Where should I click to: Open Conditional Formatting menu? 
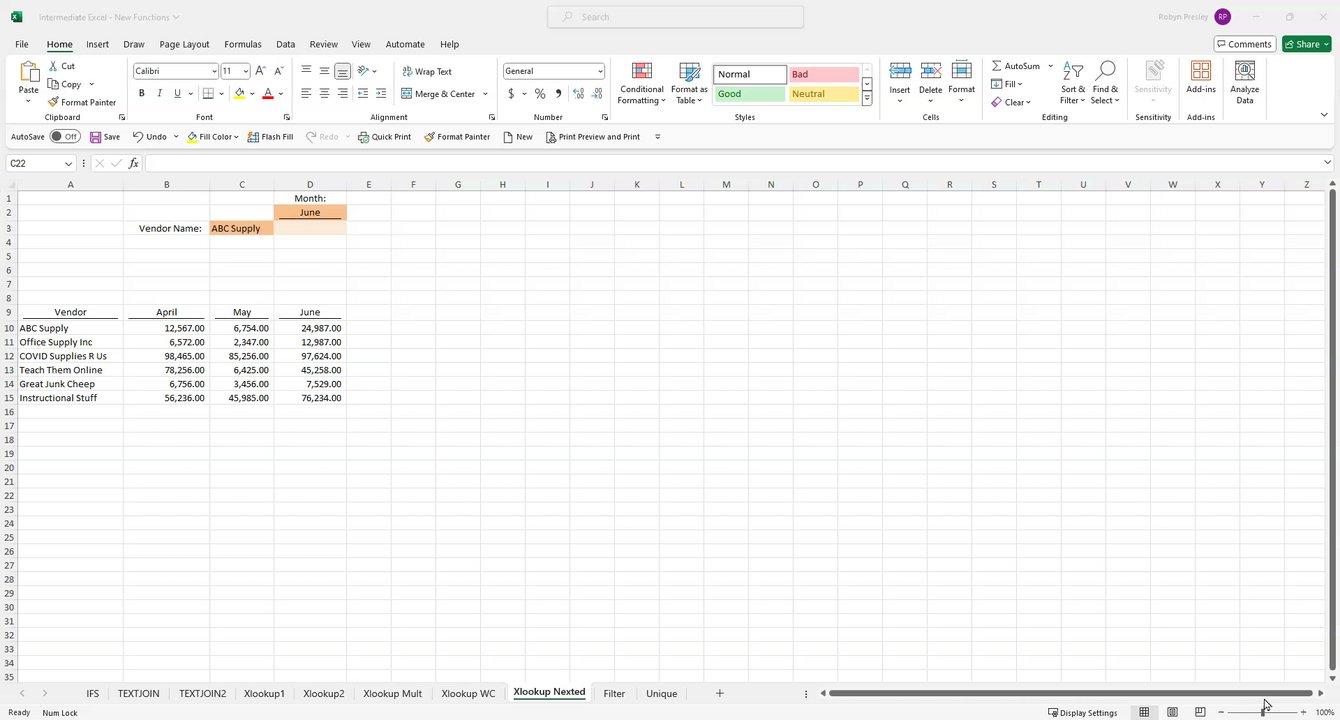642,83
